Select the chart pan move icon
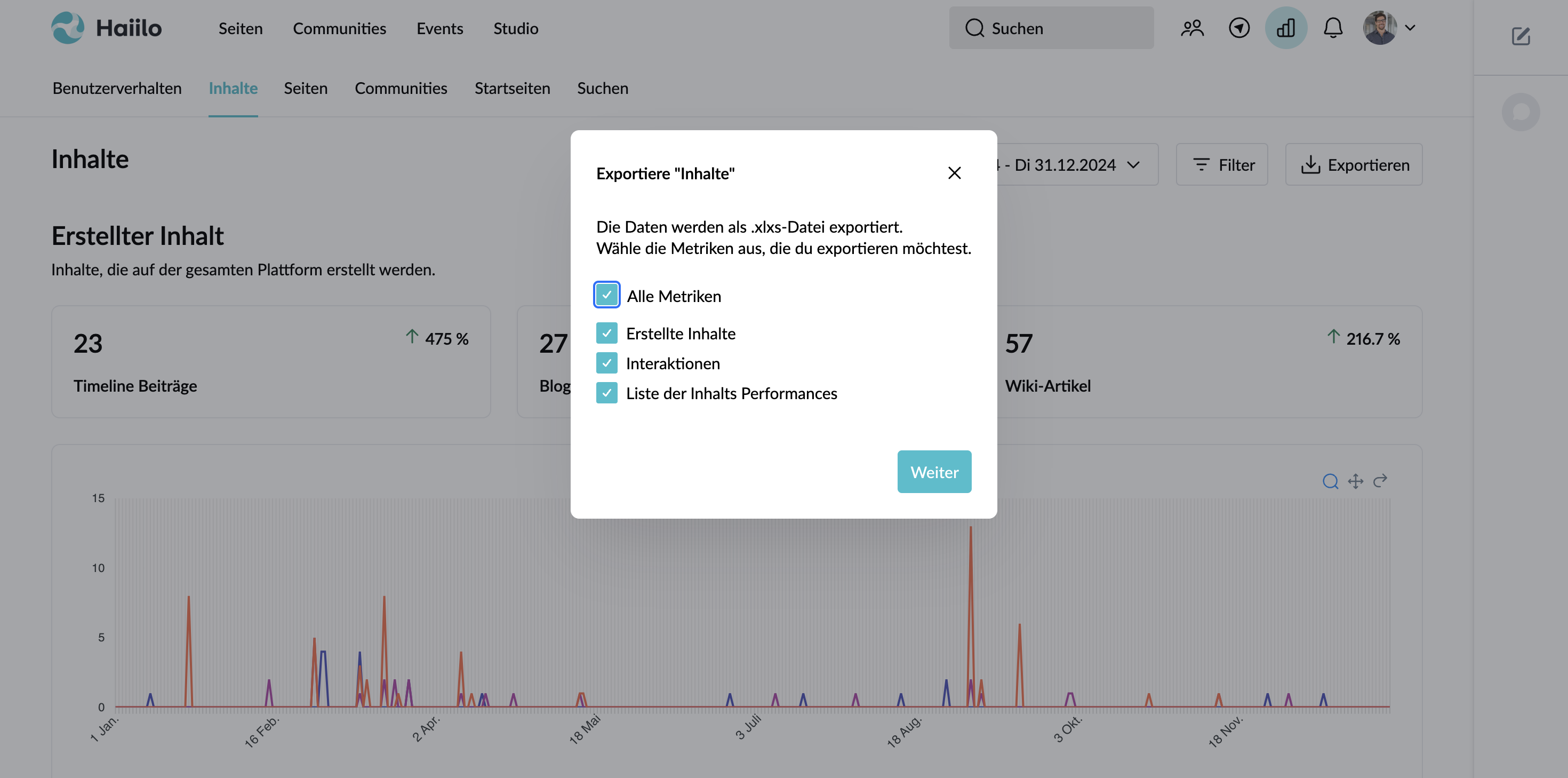This screenshot has width=1568, height=778. (x=1355, y=481)
